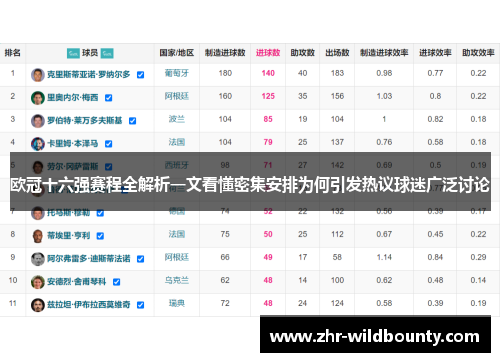Viewport: 500px width, 362px height.
Task: Toggle checkbox beside 安德烈·舍甫琴科
Action: click(117, 282)
